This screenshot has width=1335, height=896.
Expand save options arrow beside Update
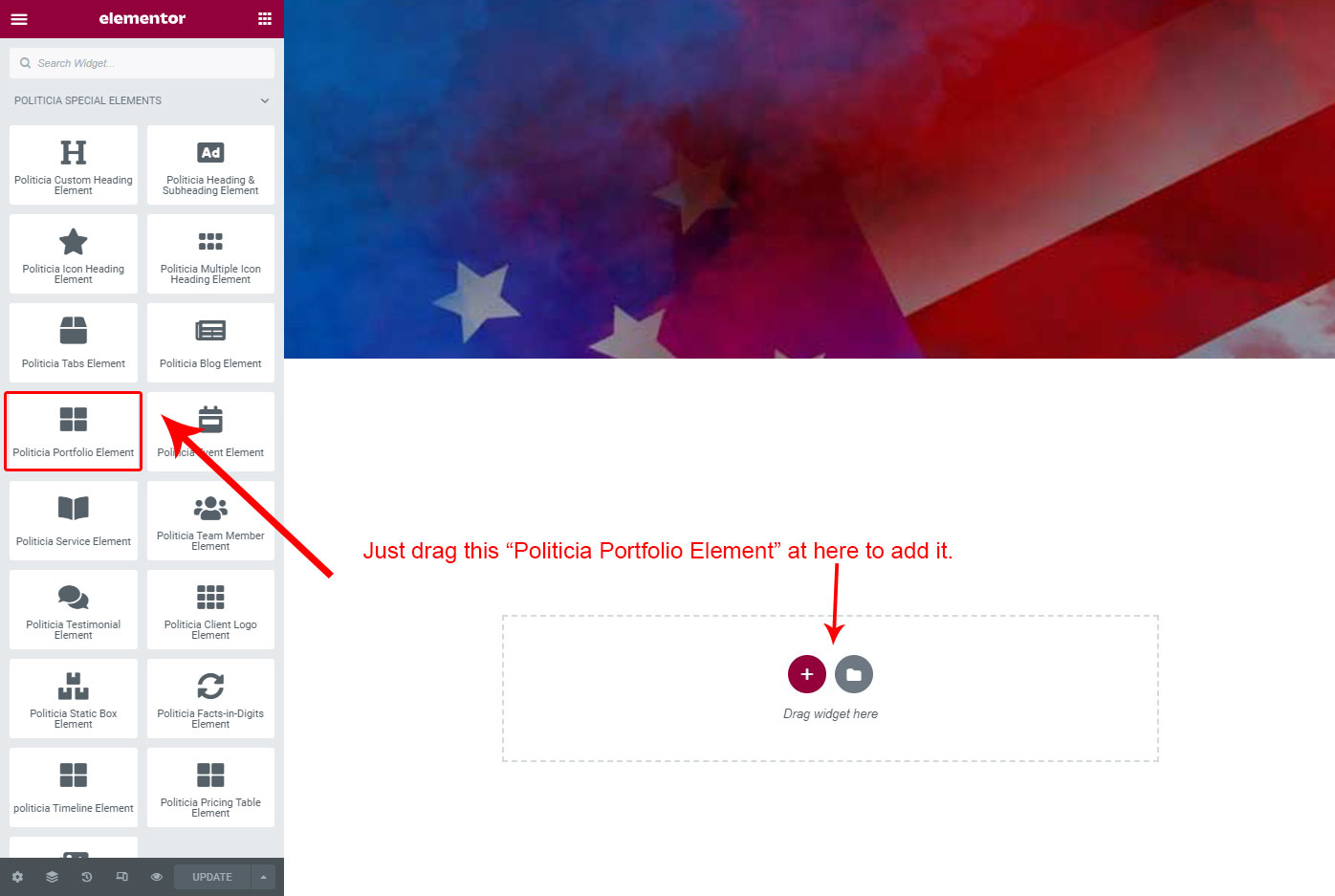[x=263, y=877]
